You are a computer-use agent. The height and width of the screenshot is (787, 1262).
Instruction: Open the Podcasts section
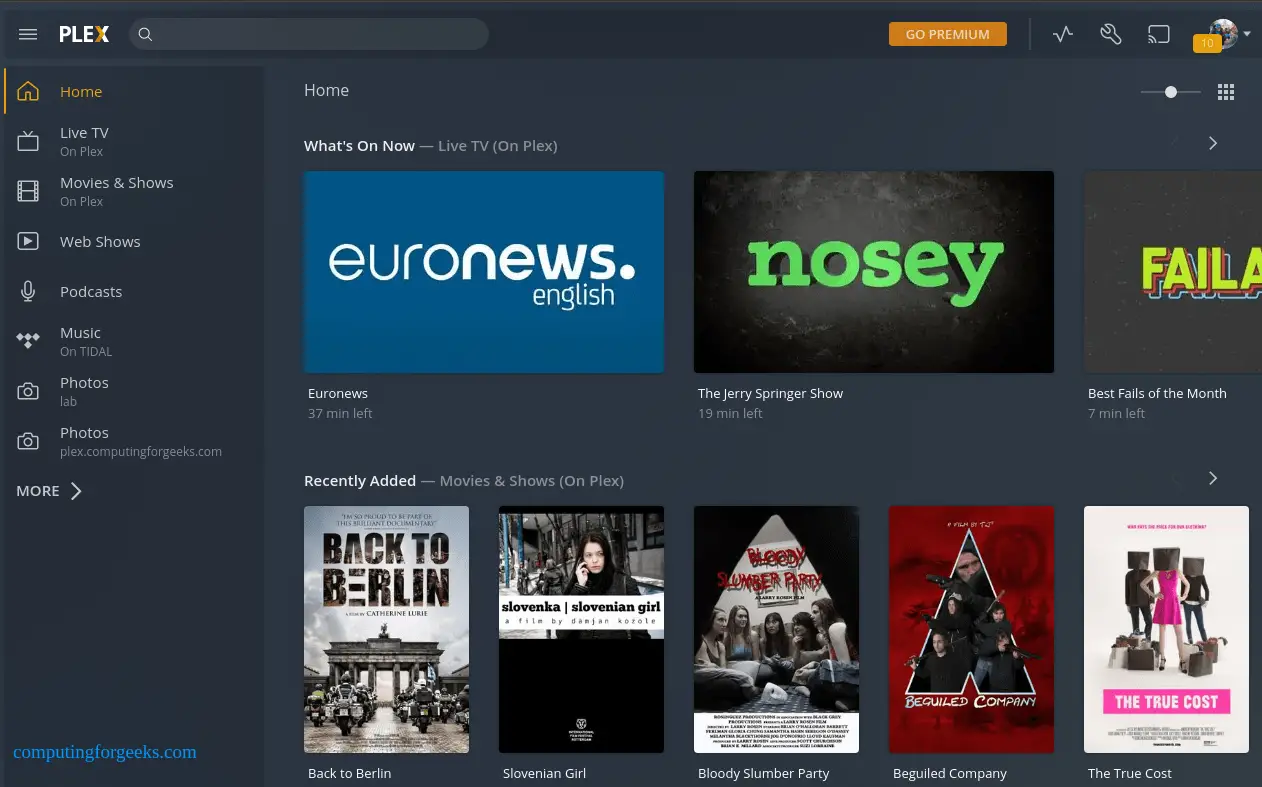point(91,291)
